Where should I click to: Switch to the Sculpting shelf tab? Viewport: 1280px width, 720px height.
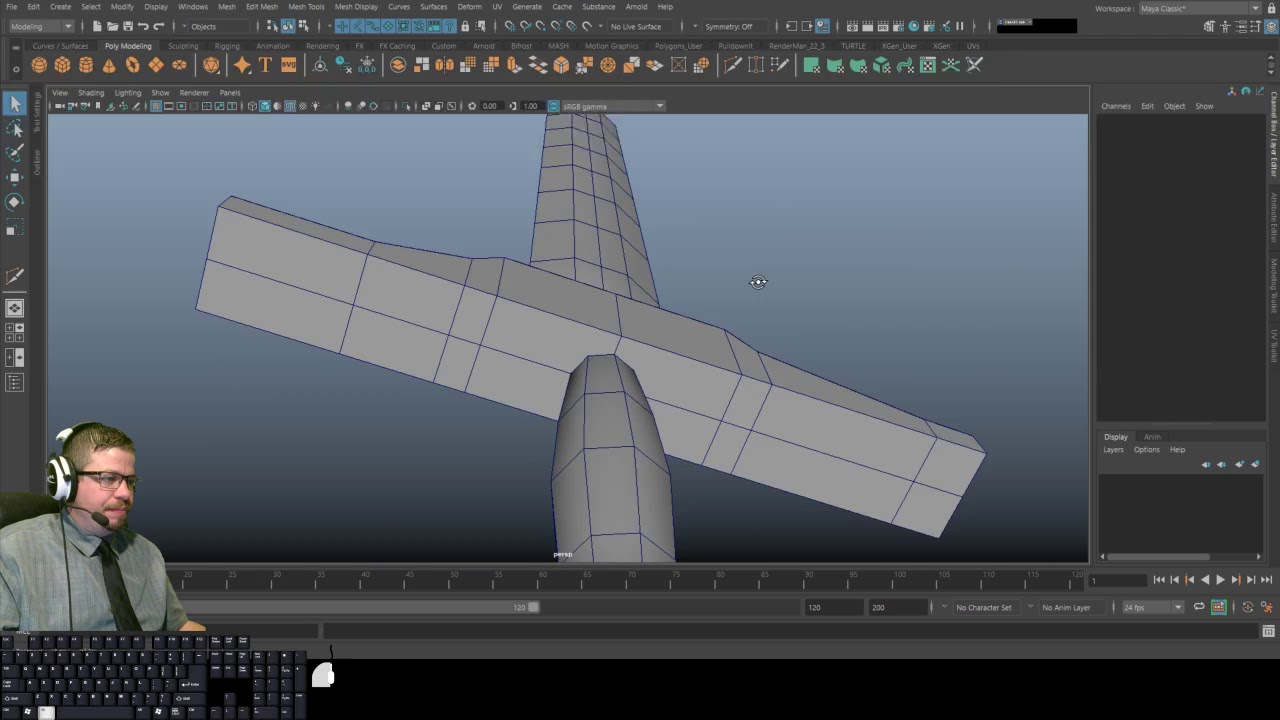coord(183,46)
